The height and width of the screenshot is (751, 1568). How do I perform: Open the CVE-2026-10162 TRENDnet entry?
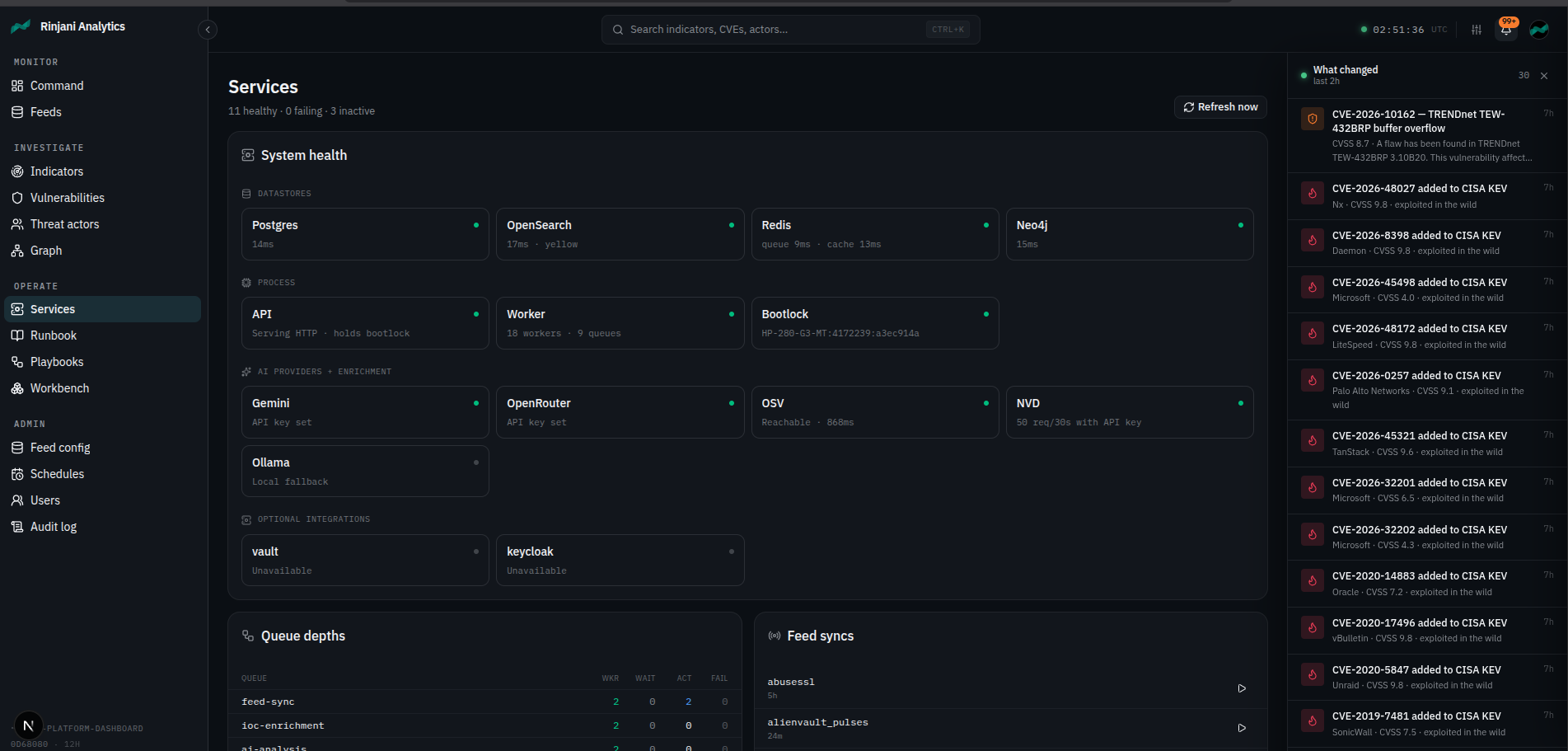[x=1427, y=136]
